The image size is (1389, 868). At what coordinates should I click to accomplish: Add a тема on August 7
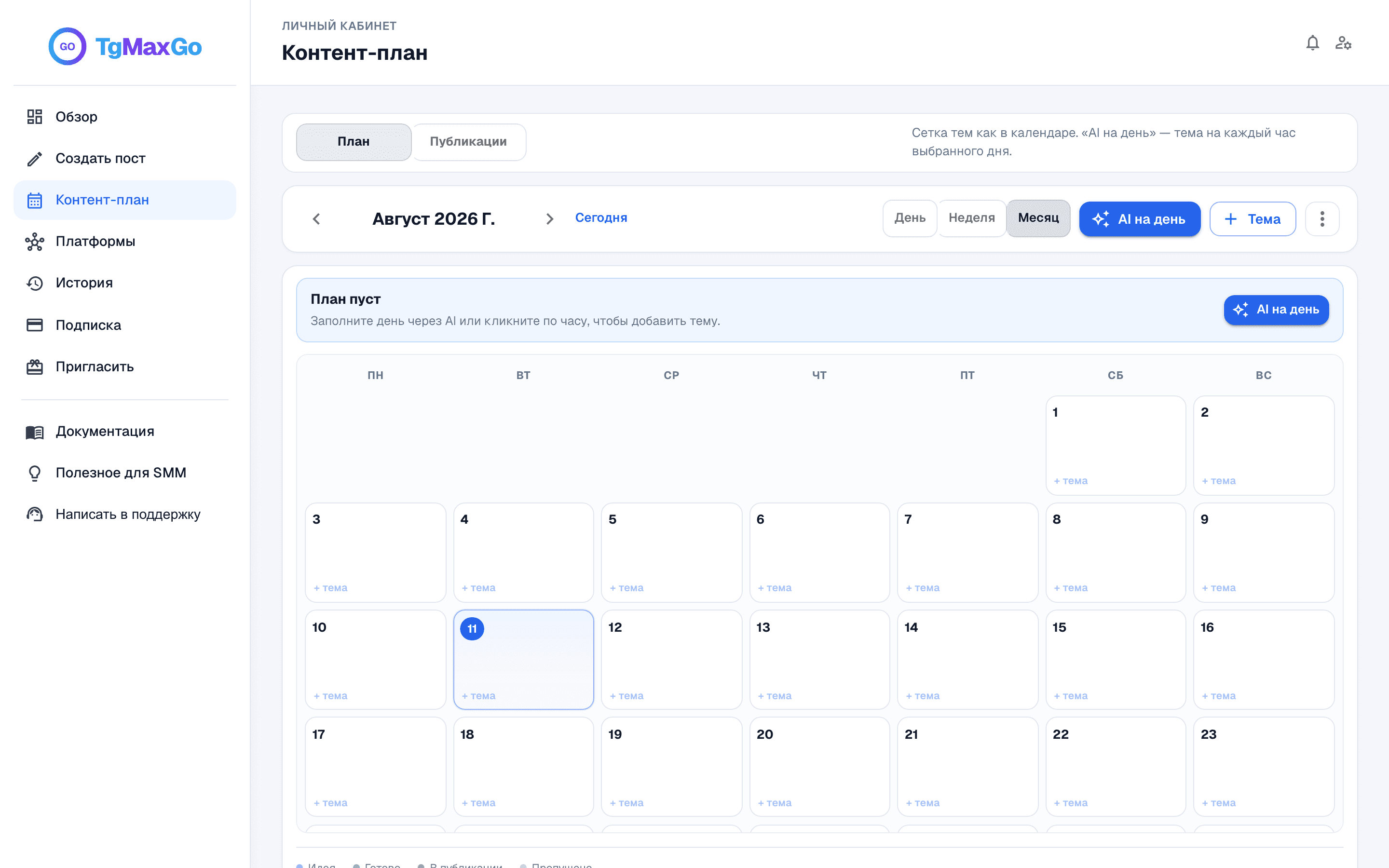click(923, 588)
